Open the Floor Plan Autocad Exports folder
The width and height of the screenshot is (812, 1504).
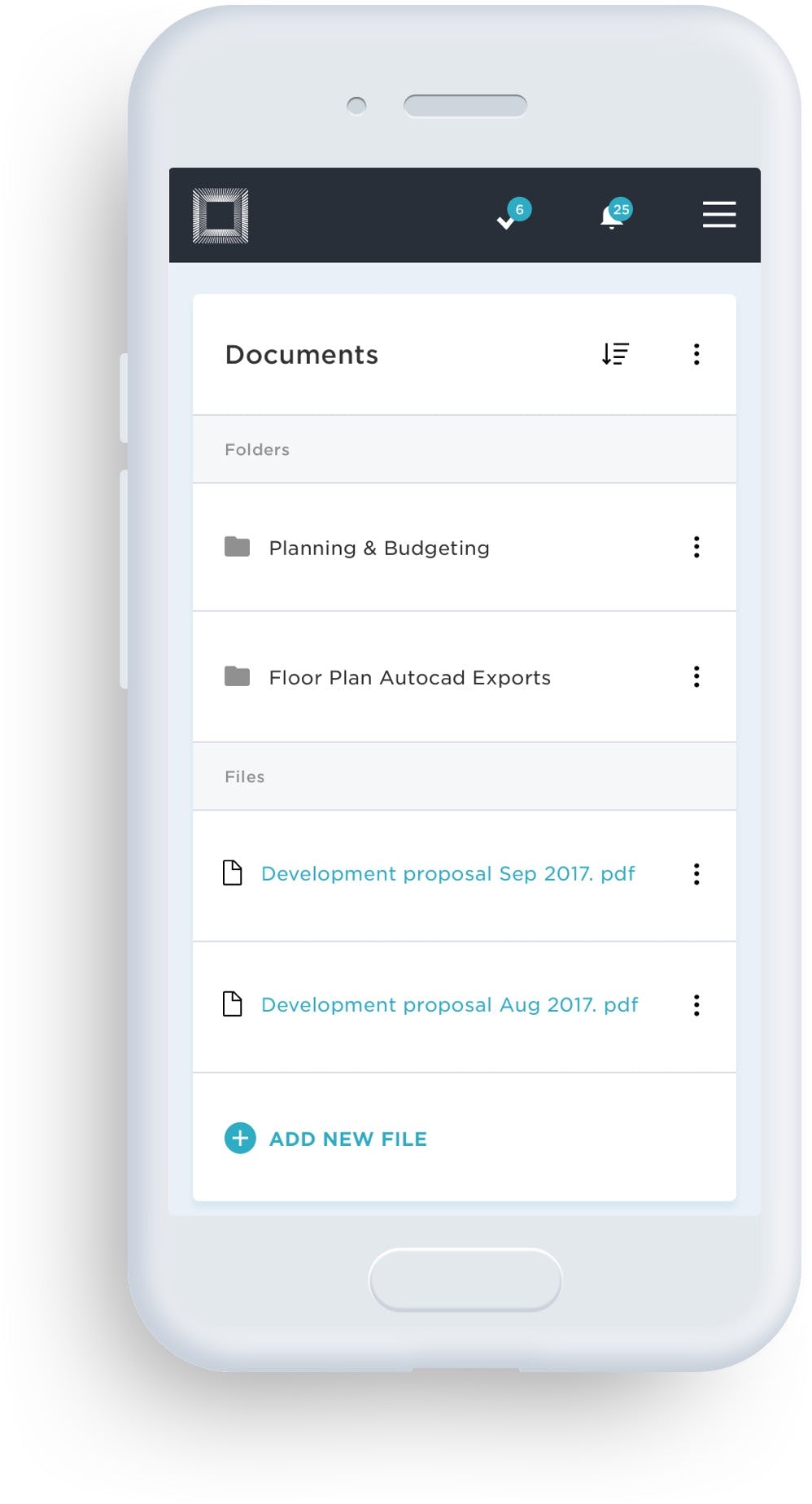point(410,676)
